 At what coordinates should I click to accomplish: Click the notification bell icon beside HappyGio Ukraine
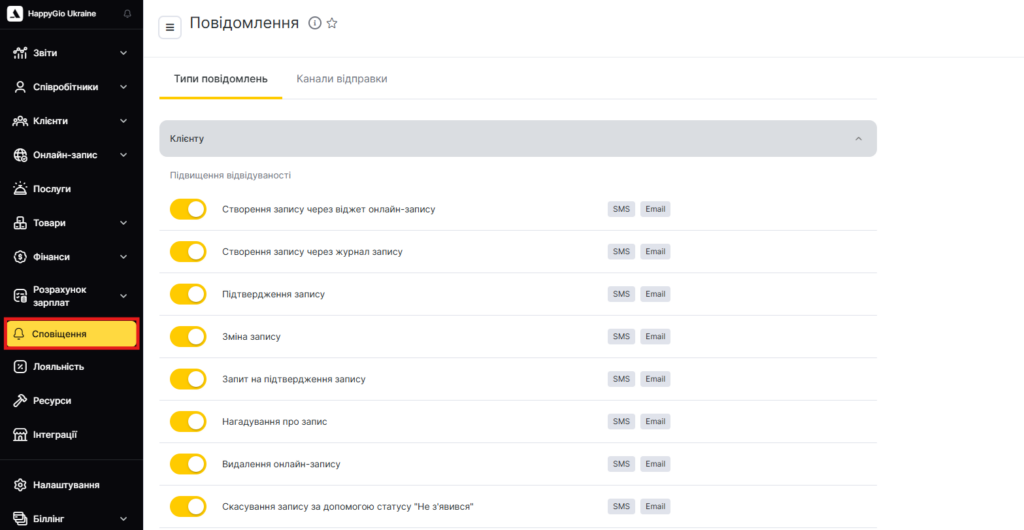(127, 14)
